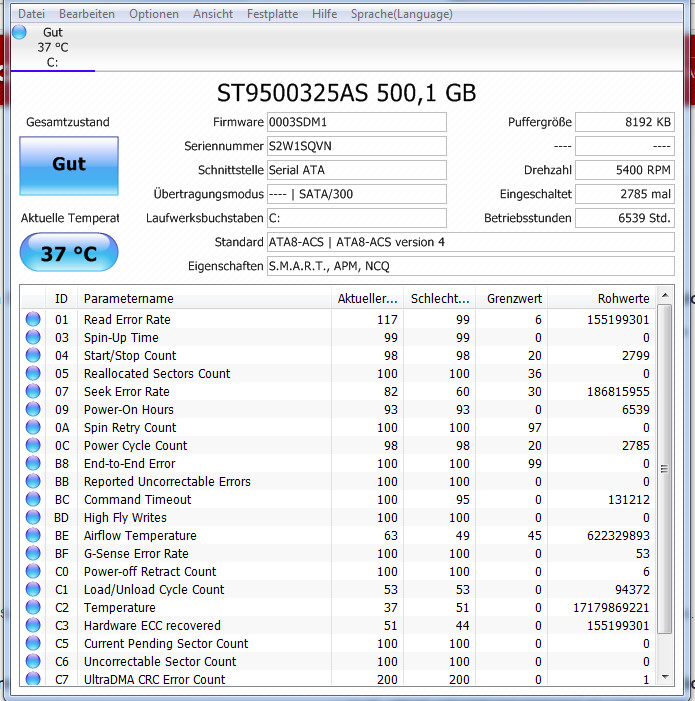Viewport: 695px width, 701px height.
Task: Open the Ansicht menu
Action: click(x=213, y=14)
